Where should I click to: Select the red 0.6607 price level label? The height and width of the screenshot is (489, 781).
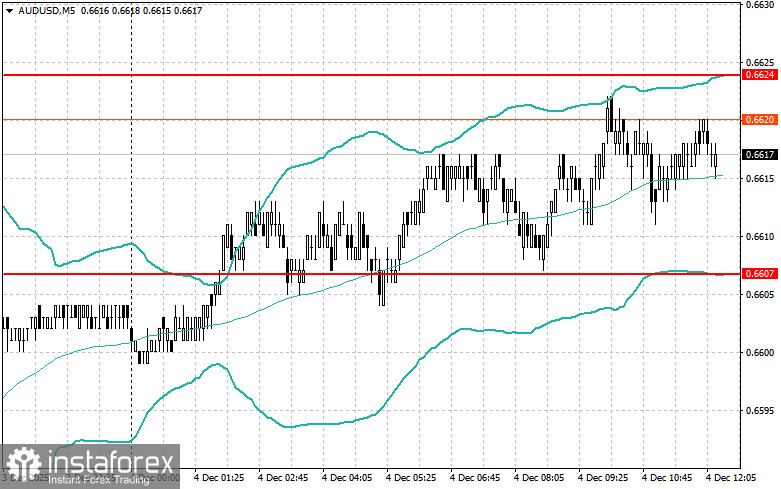click(760, 273)
